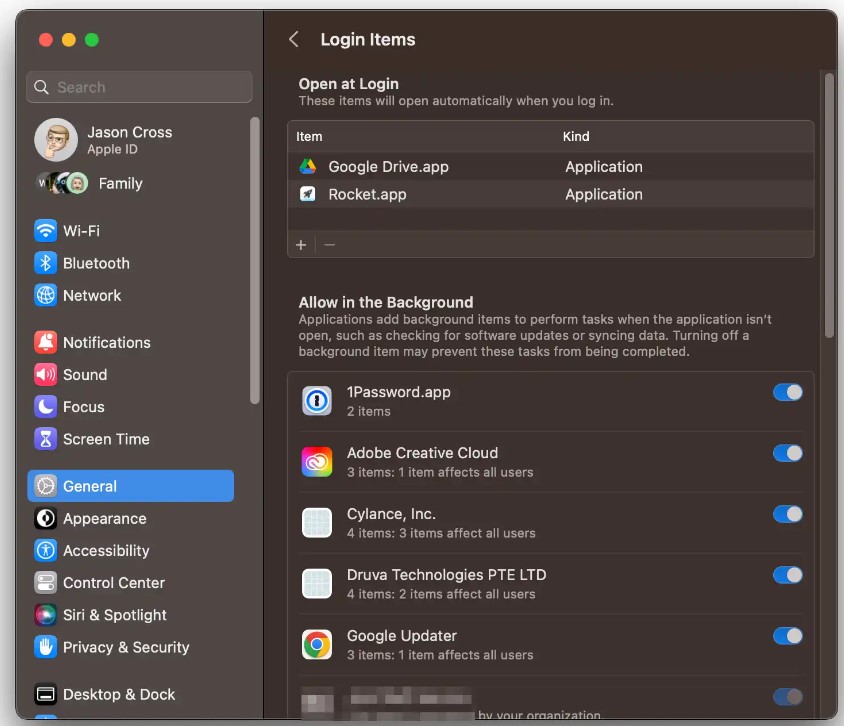Remove login item with minus button
Screen dimensions: 844x726
(x=329, y=245)
